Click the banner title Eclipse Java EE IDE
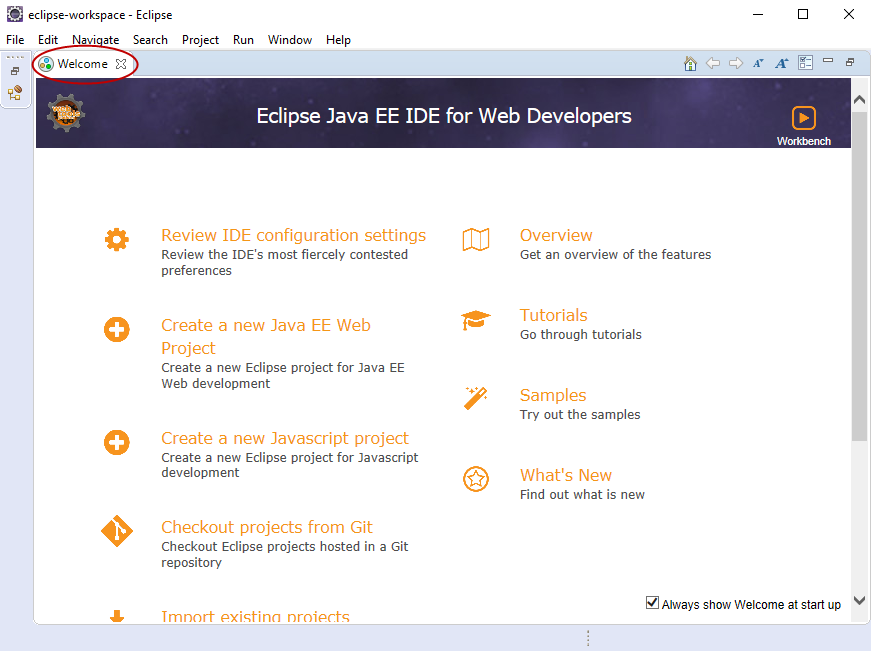The height and width of the screenshot is (651, 871). click(x=444, y=116)
